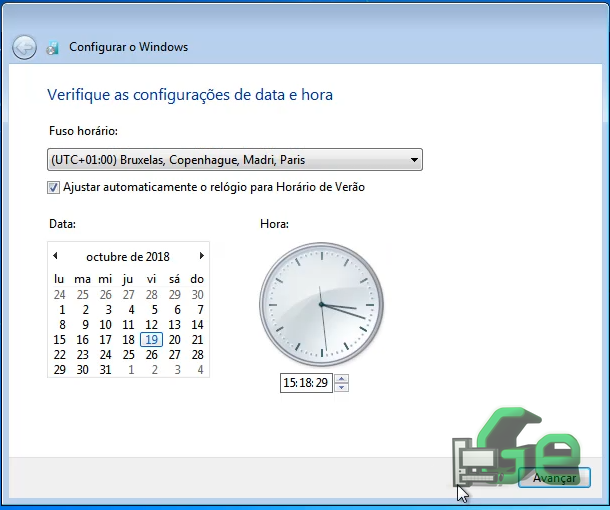Click the 15:18:29 time input field
This screenshot has width=610, height=510.
tap(306, 383)
